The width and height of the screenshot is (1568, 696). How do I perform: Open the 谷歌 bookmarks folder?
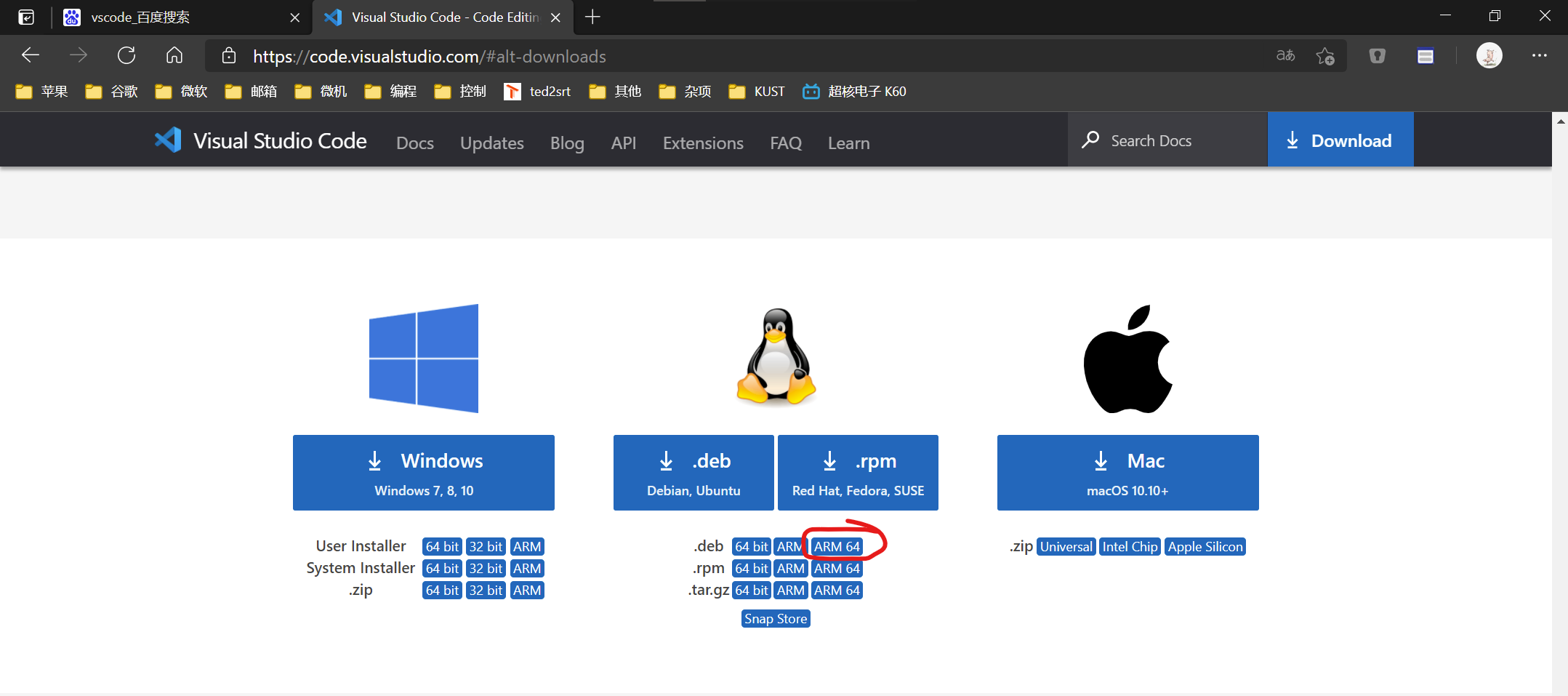tap(111, 92)
